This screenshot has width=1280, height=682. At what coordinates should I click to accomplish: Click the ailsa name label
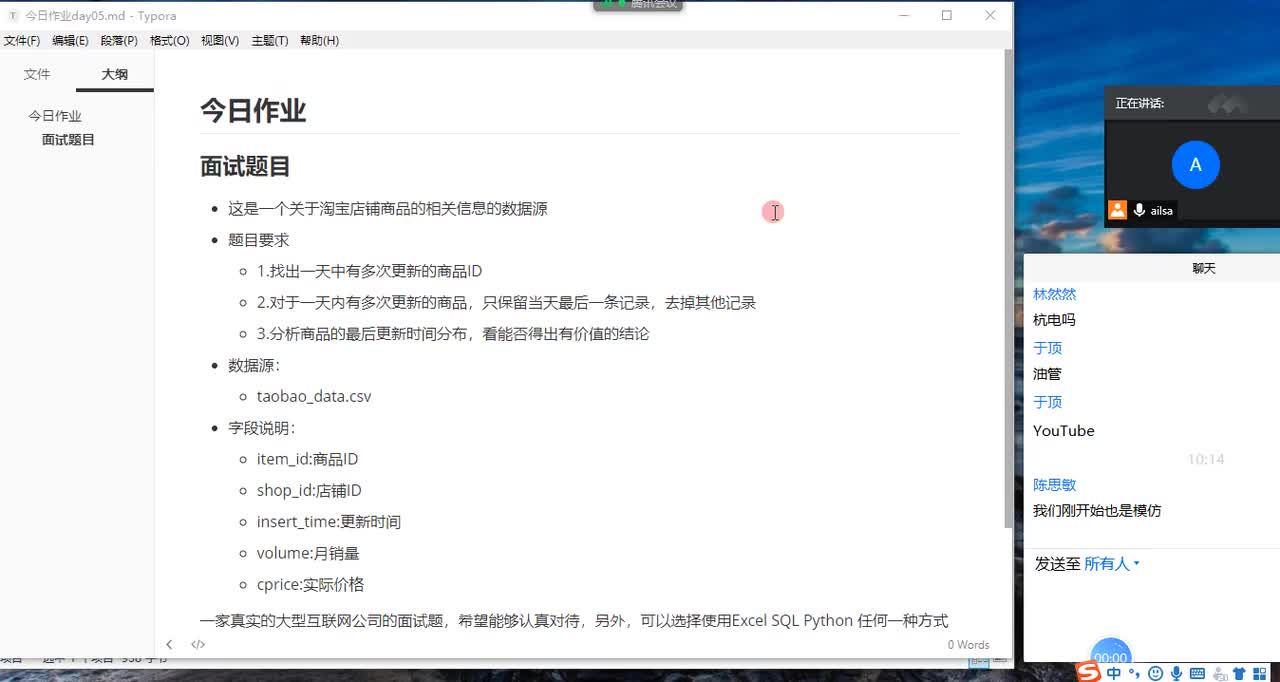click(x=1161, y=211)
